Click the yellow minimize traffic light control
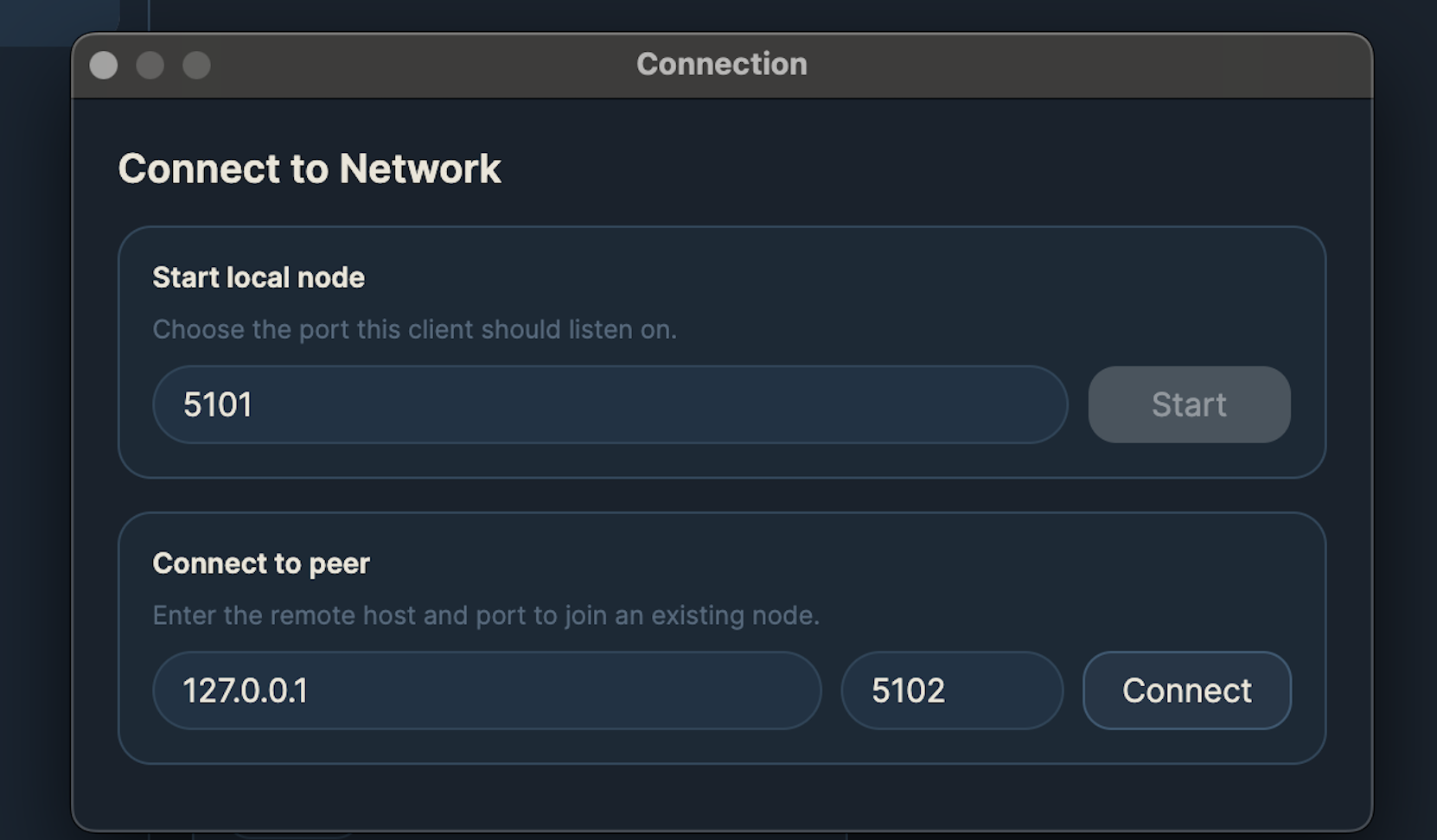The height and width of the screenshot is (840, 1437). [150, 65]
